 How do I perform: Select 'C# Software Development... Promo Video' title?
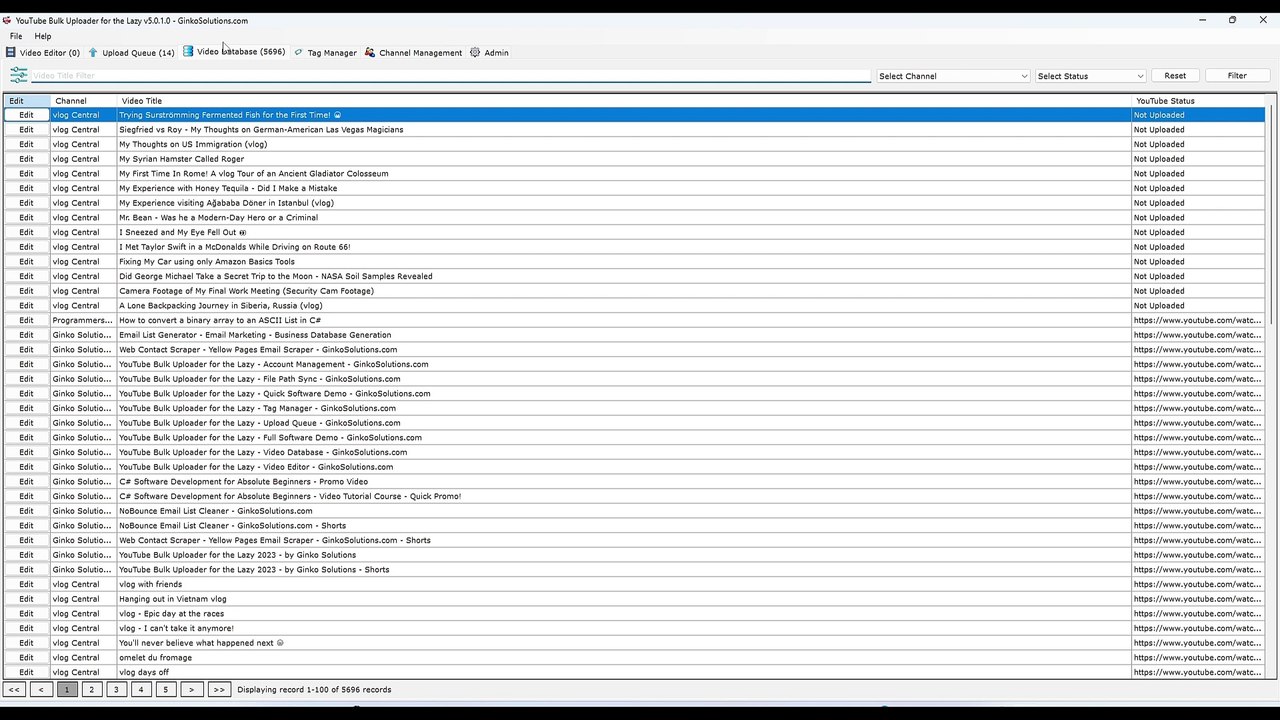tap(243, 481)
